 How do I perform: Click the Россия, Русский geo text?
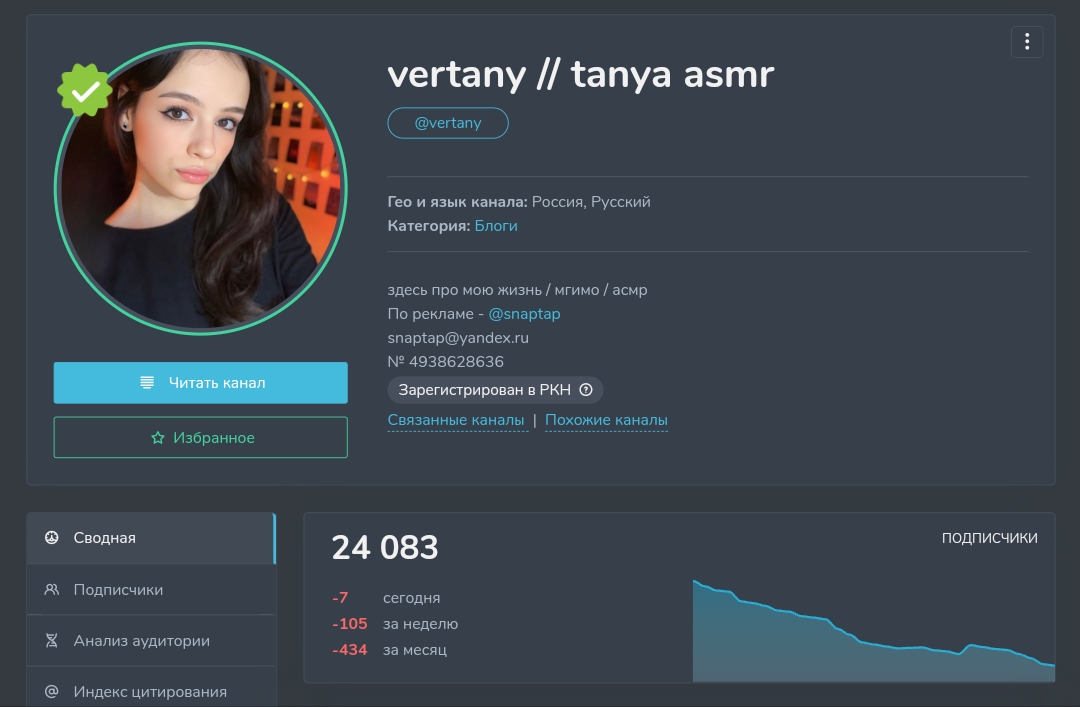(x=591, y=202)
